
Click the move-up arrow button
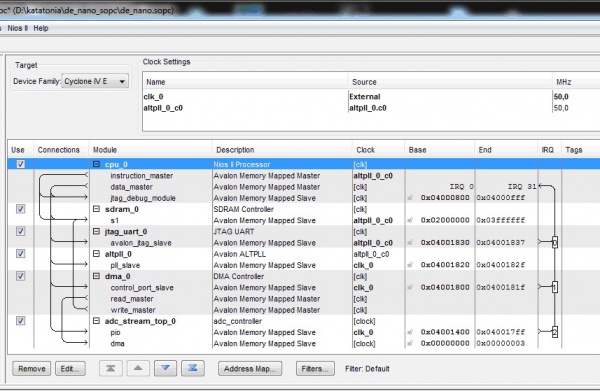point(138,368)
